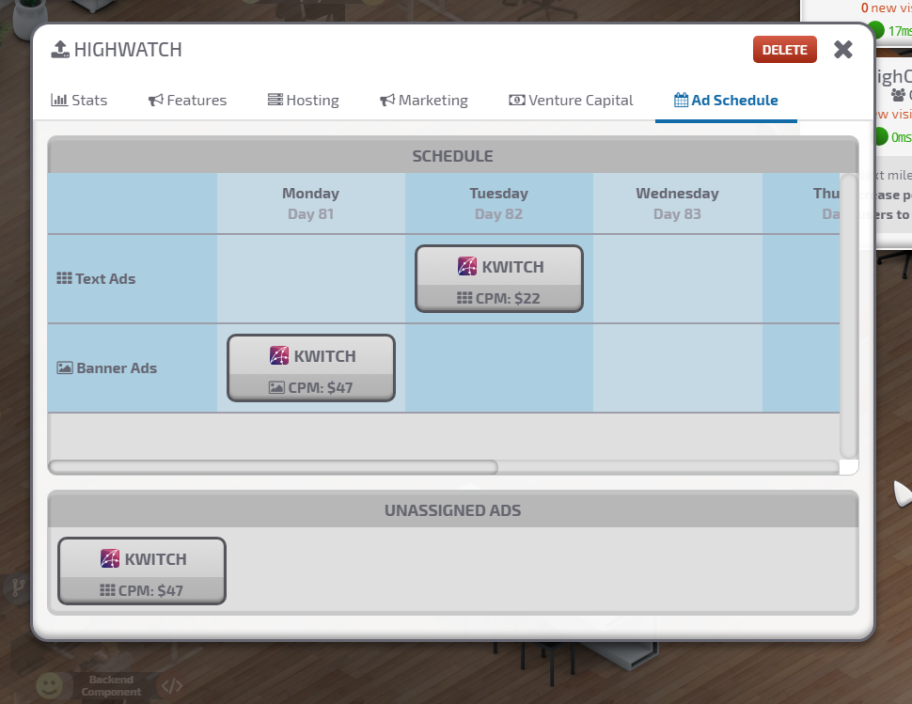This screenshot has height=704, width=912.
Task: Click the megaphone icon on Features
Action: pyautogui.click(x=156, y=100)
